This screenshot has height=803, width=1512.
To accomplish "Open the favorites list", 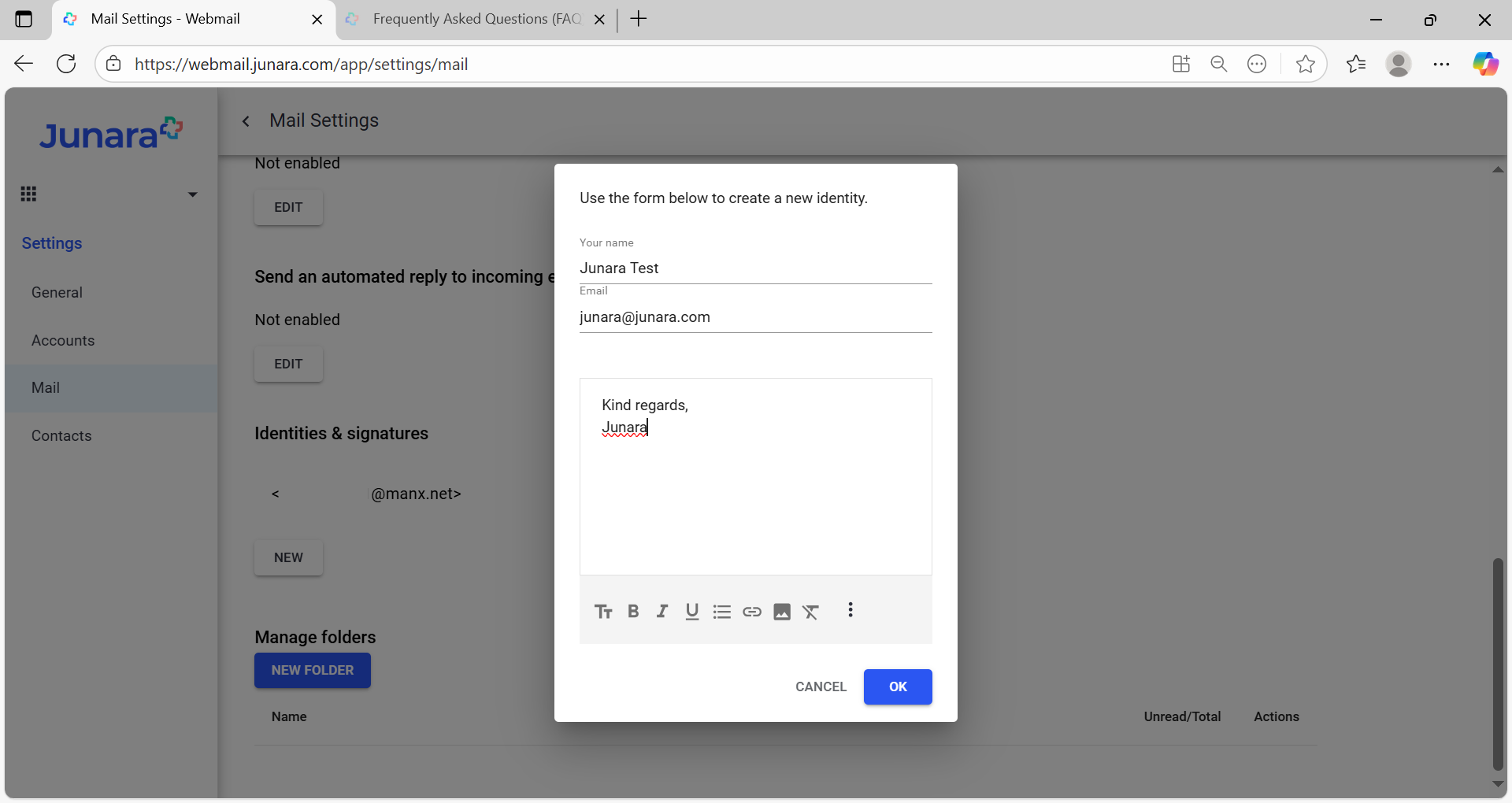I will tap(1356, 64).
